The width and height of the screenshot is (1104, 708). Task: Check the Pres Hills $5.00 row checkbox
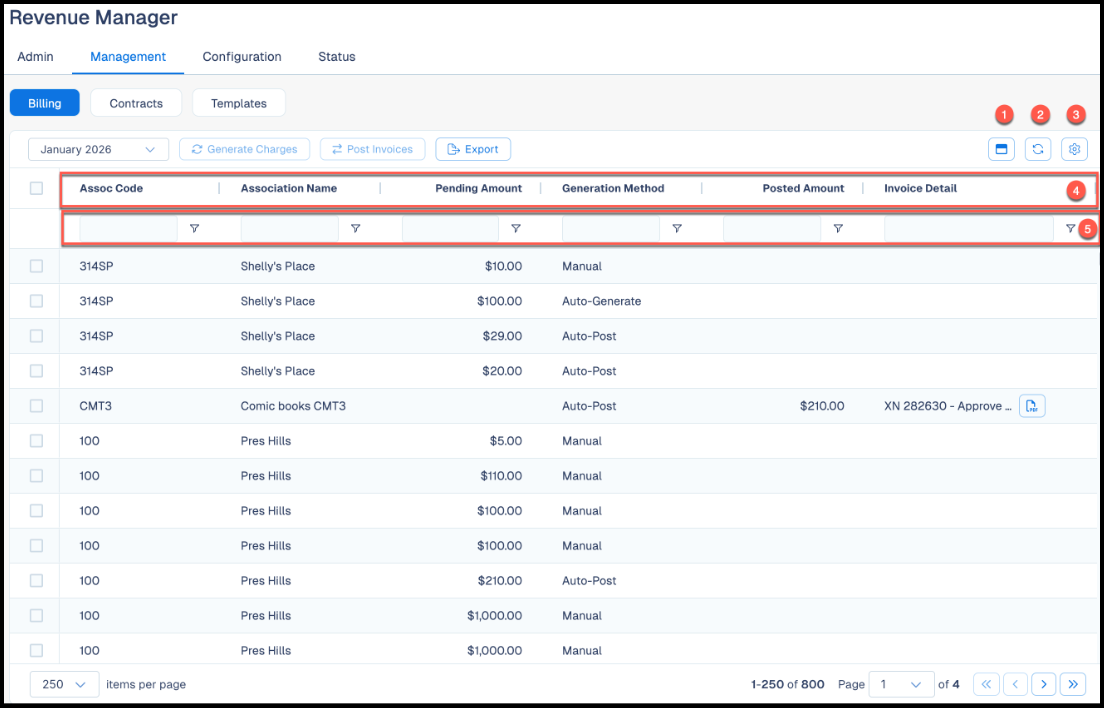[37, 441]
